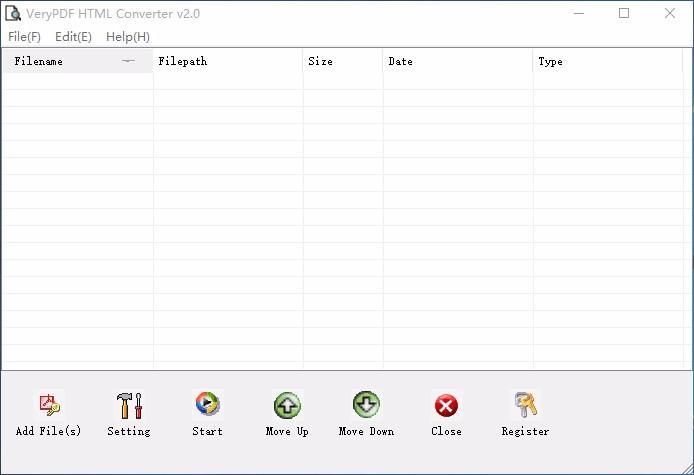Screen dimensions: 694x475
Task: Open the File(F) menu
Action: (x=24, y=37)
